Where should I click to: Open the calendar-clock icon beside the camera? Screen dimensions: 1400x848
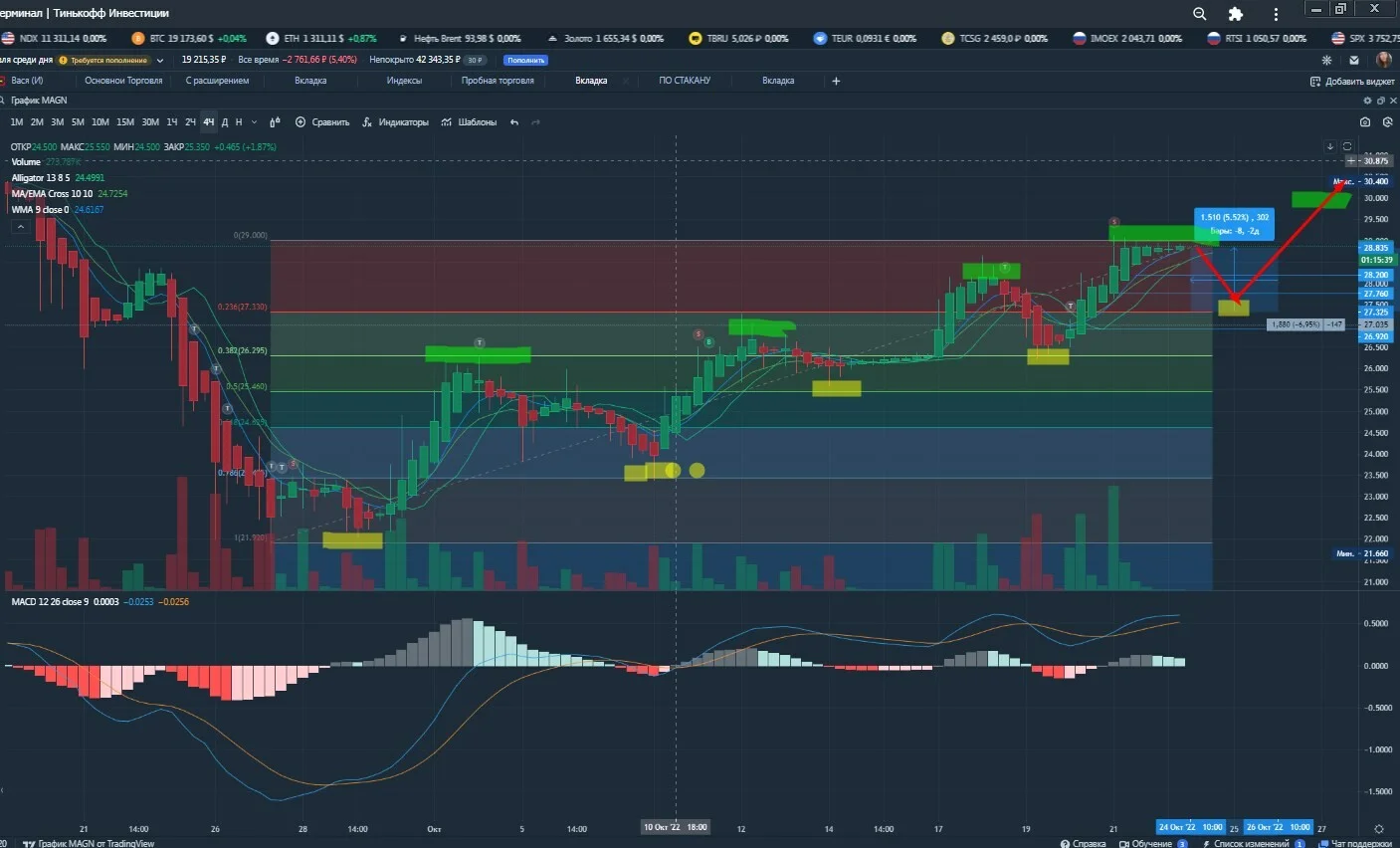click(x=1386, y=122)
